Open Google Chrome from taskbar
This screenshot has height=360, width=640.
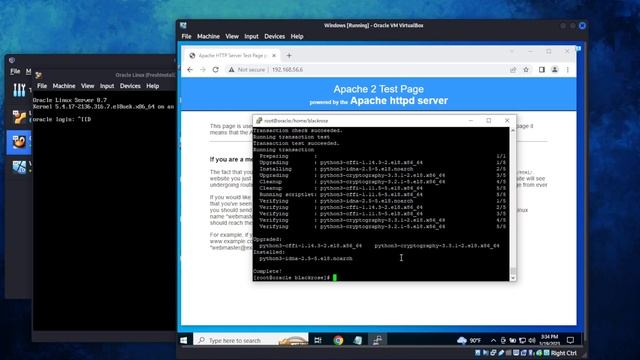click(x=338, y=340)
